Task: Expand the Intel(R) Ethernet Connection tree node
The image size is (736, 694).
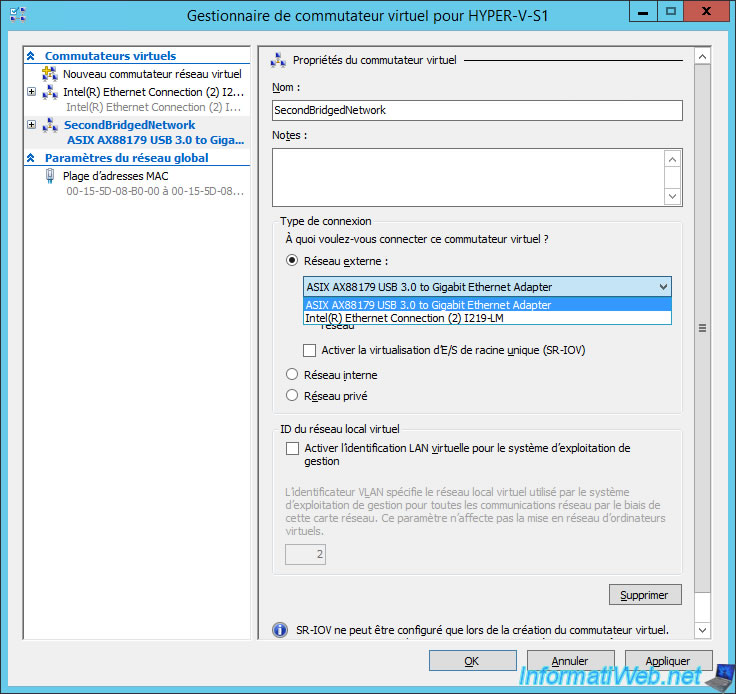Action: point(31,92)
